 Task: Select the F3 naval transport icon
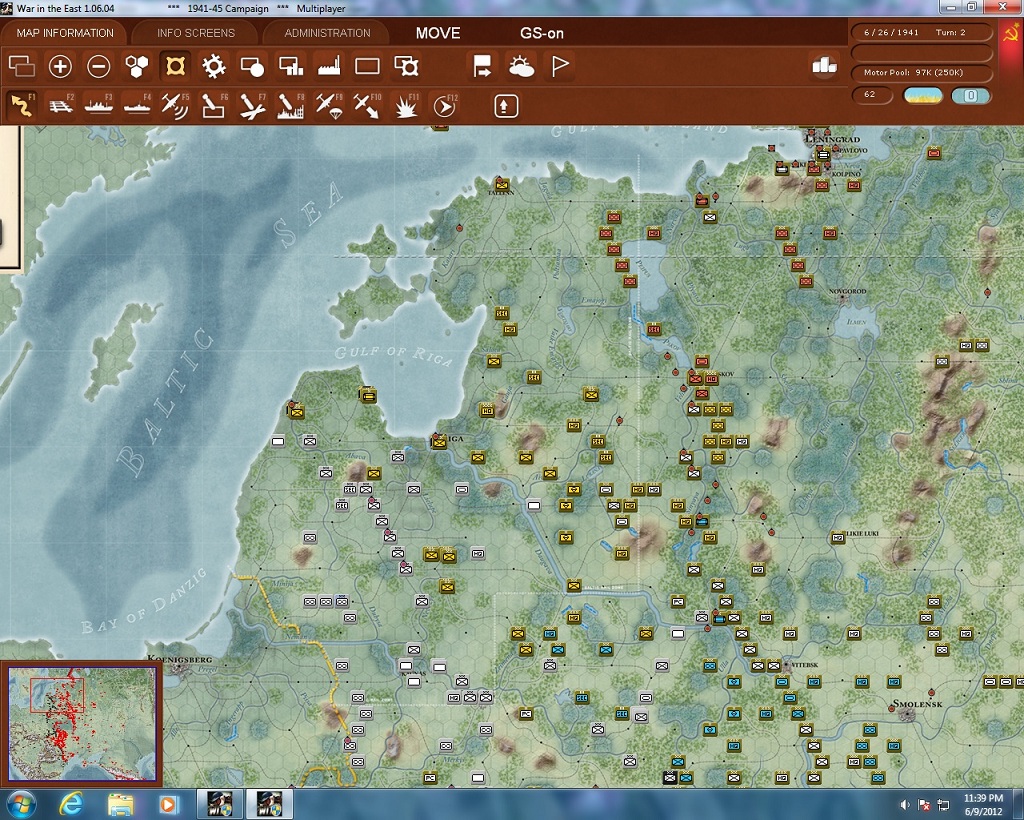pos(99,106)
